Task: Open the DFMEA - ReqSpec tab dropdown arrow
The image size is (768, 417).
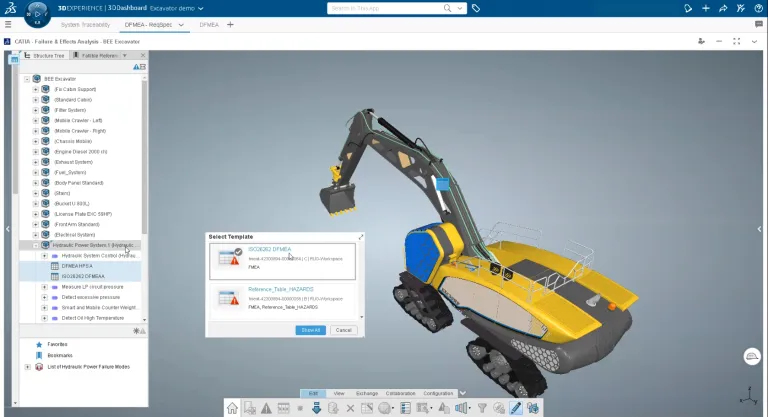Action: (x=181, y=25)
